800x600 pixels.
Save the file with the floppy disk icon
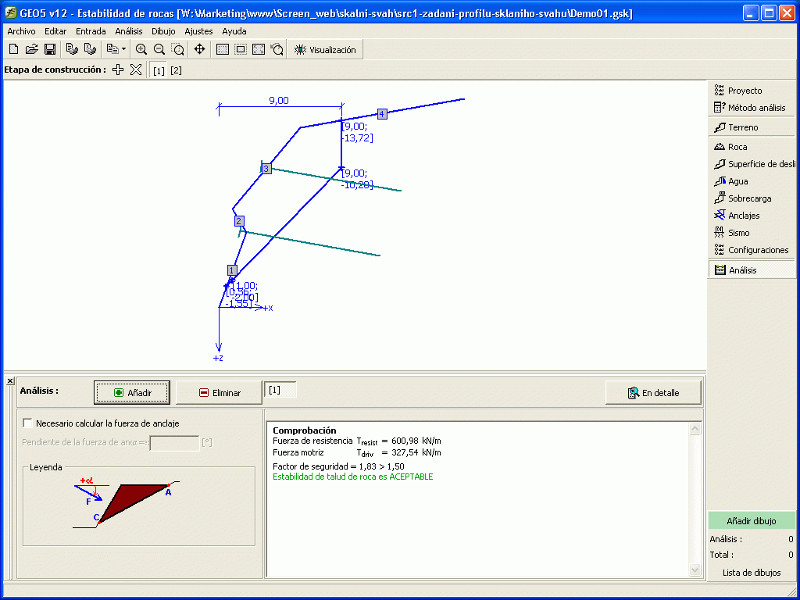tap(49, 49)
